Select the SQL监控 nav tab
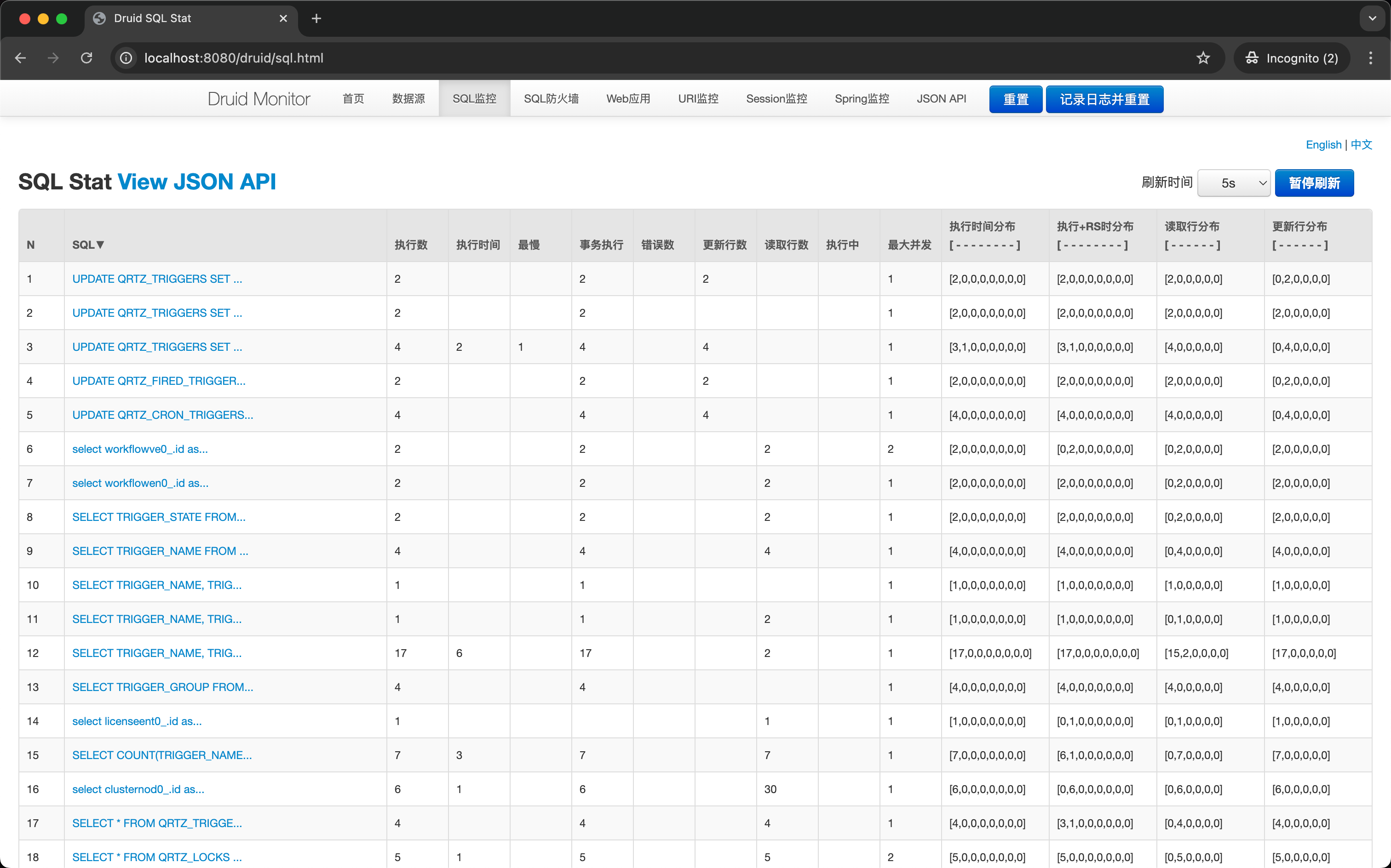The width and height of the screenshot is (1391, 868). [x=474, y=99]
